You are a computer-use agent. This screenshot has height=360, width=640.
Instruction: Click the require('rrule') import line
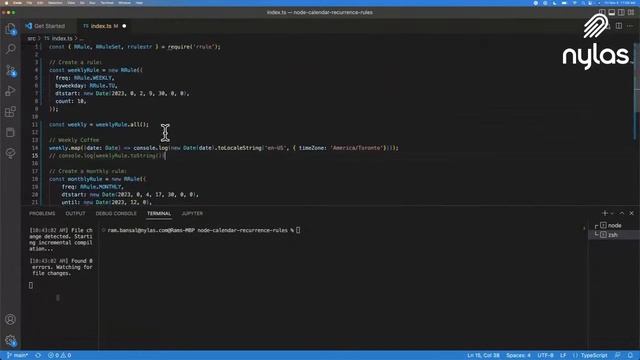[135, 47]
